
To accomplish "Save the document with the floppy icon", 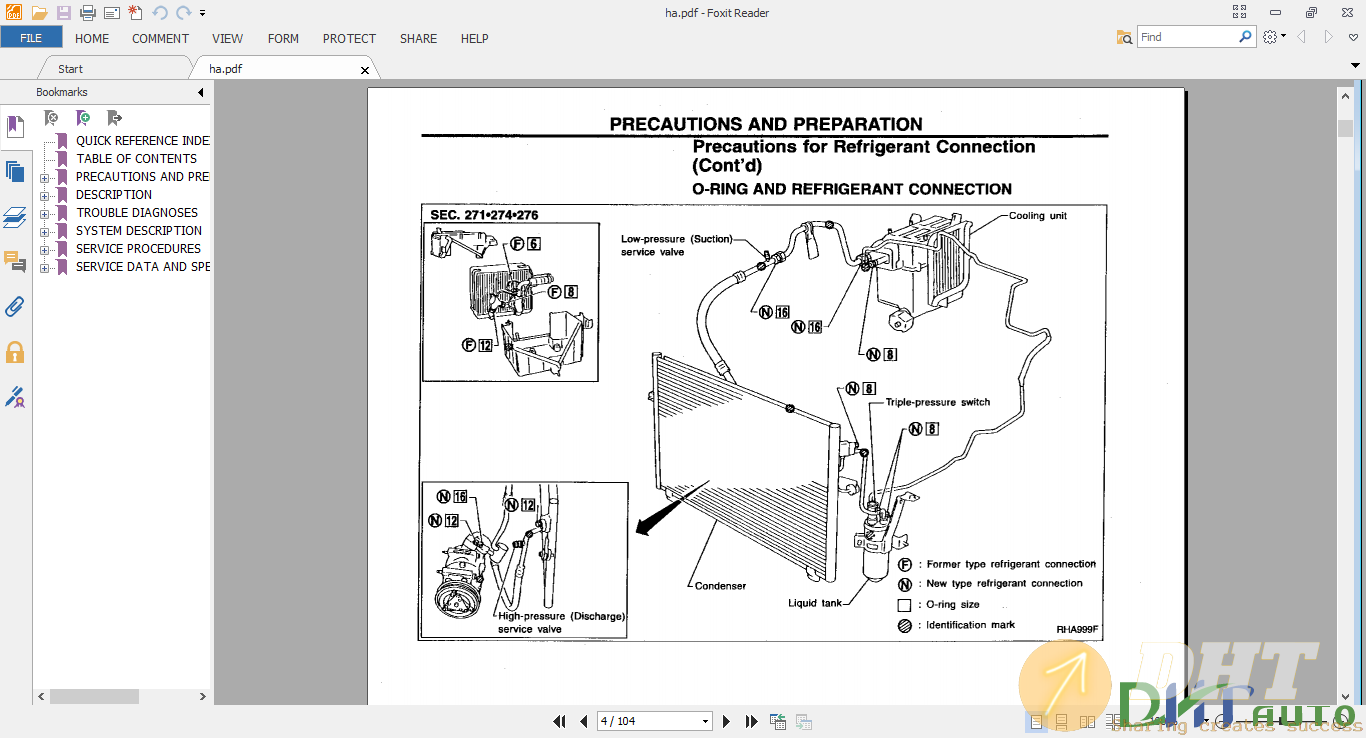I will pos(64,13).
